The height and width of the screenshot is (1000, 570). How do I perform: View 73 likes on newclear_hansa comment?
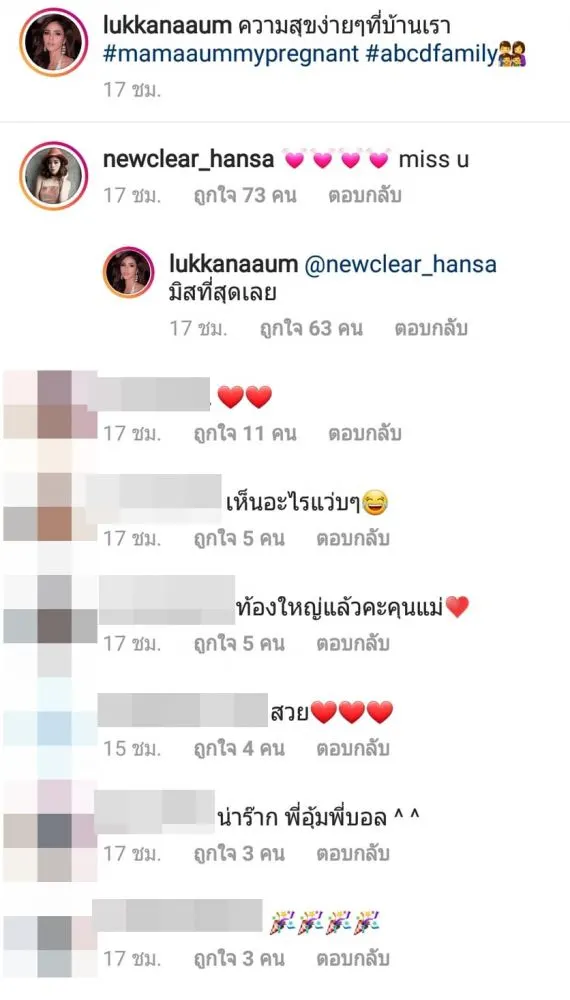245,195
